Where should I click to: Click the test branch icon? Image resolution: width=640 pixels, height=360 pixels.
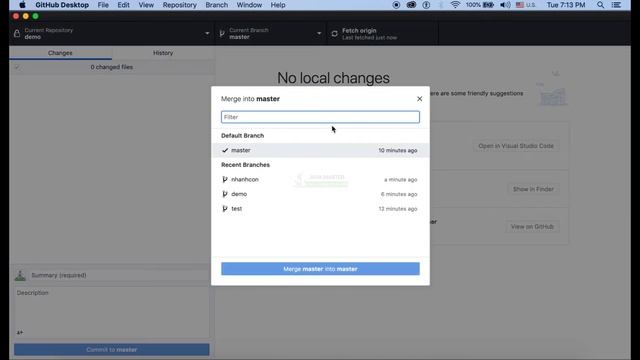[x=224, y=209]
